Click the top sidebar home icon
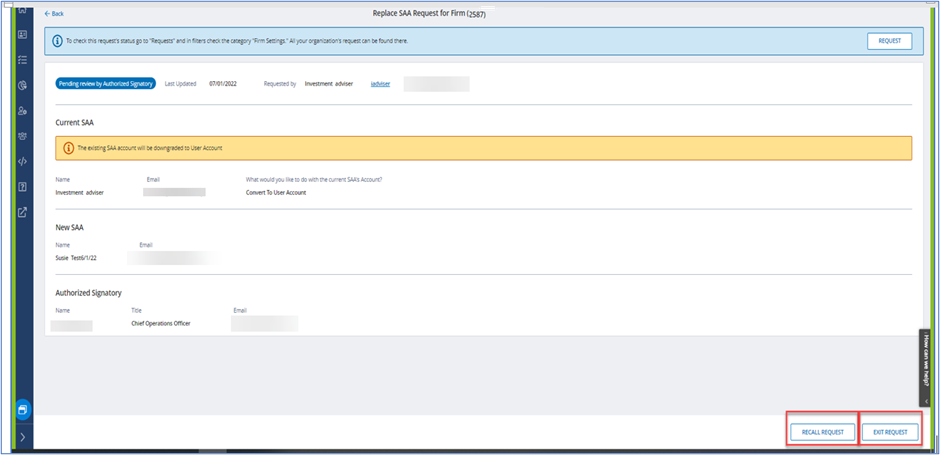 point(22,10)
